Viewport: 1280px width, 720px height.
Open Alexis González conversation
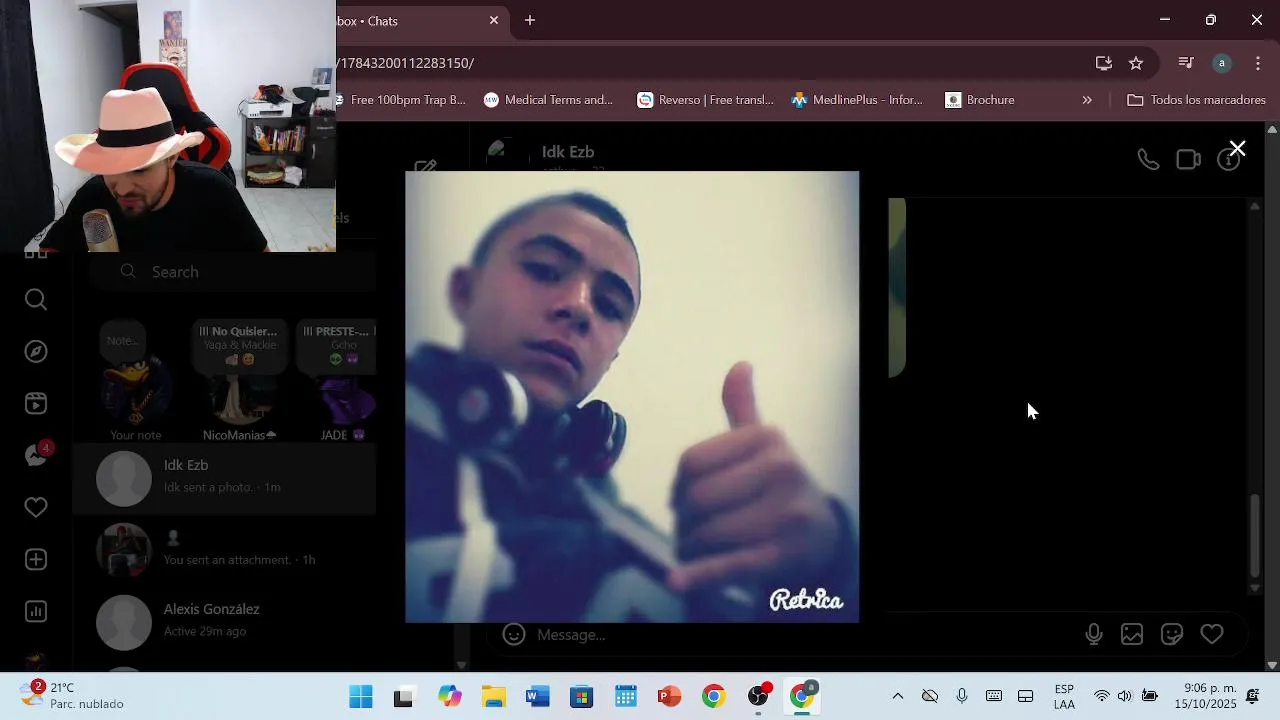[224, 621]
